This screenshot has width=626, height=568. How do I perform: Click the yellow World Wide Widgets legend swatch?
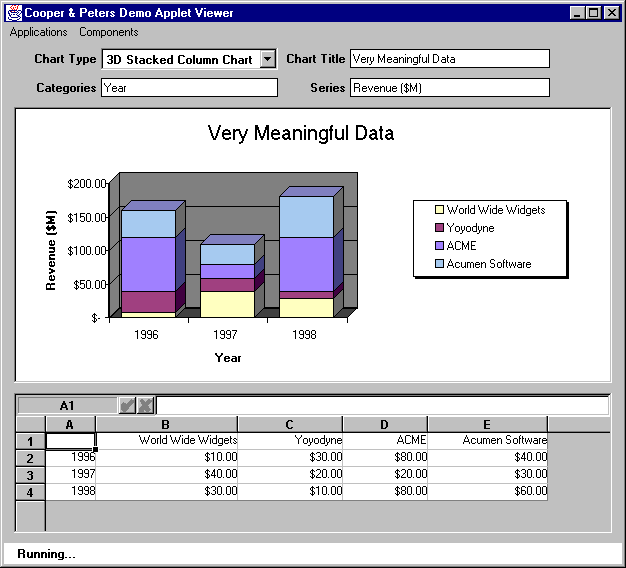[x=439, y=210]
